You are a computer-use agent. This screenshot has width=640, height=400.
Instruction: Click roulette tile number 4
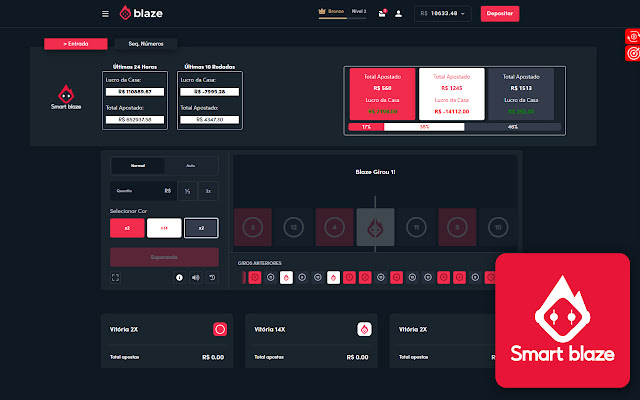point(334,227)
